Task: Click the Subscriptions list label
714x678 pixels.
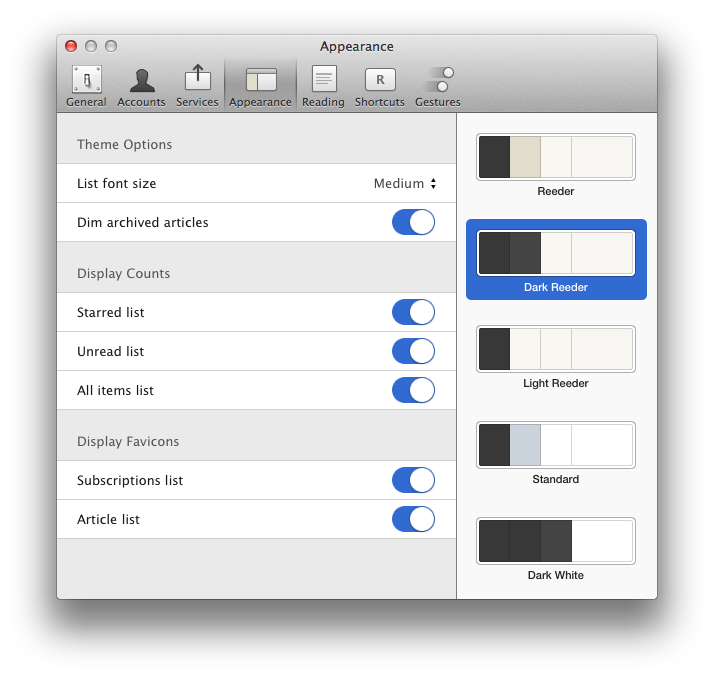Action: (130, 480)
